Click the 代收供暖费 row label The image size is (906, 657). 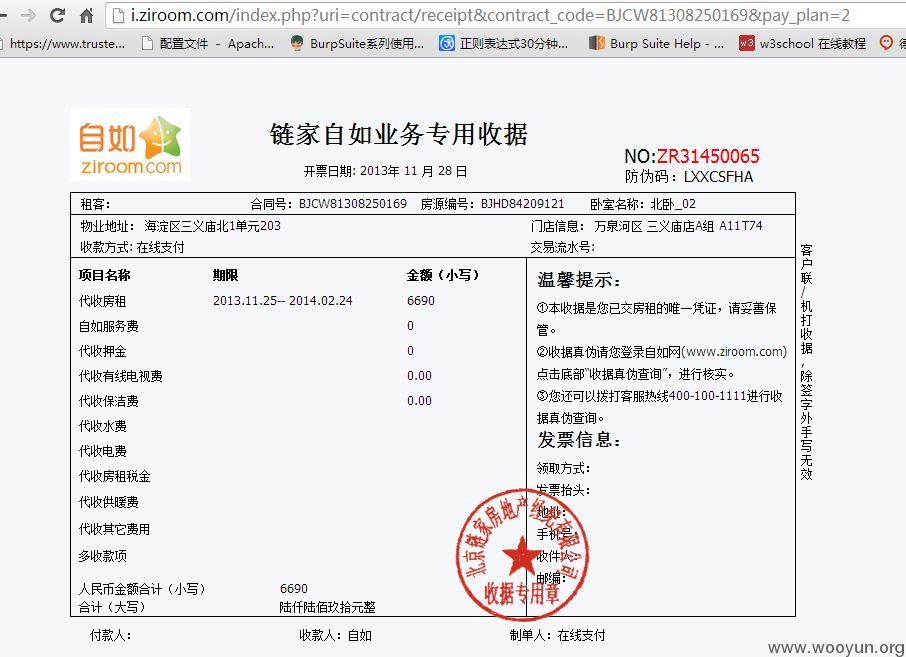point(109,502)
